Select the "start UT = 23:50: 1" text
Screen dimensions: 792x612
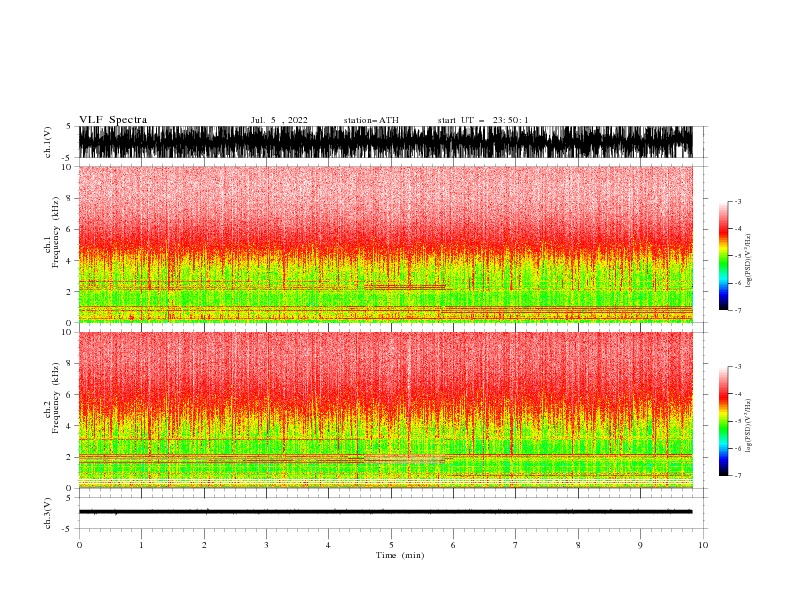[483, 120]
